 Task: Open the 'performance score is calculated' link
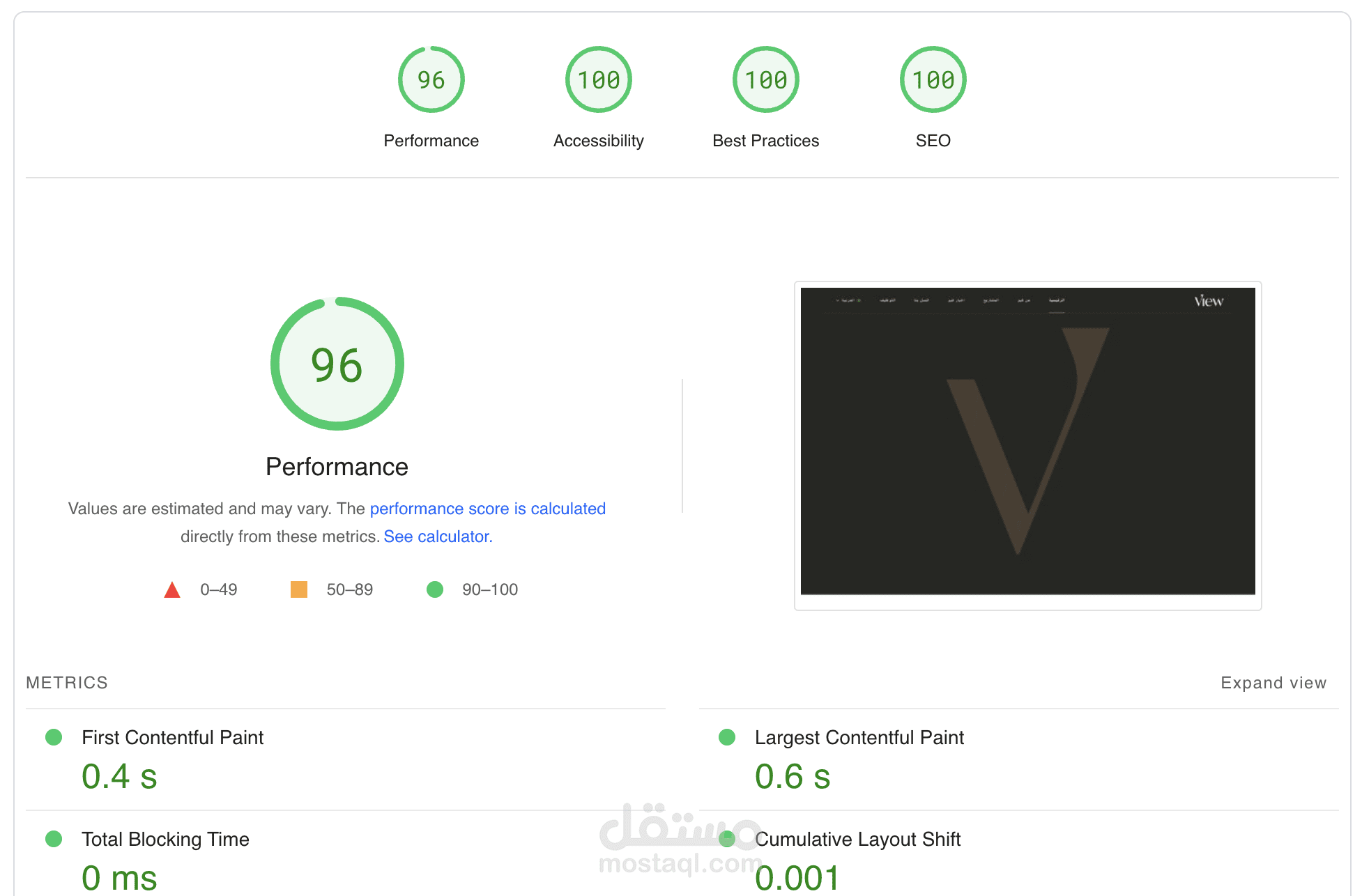[x=487, y=509]
